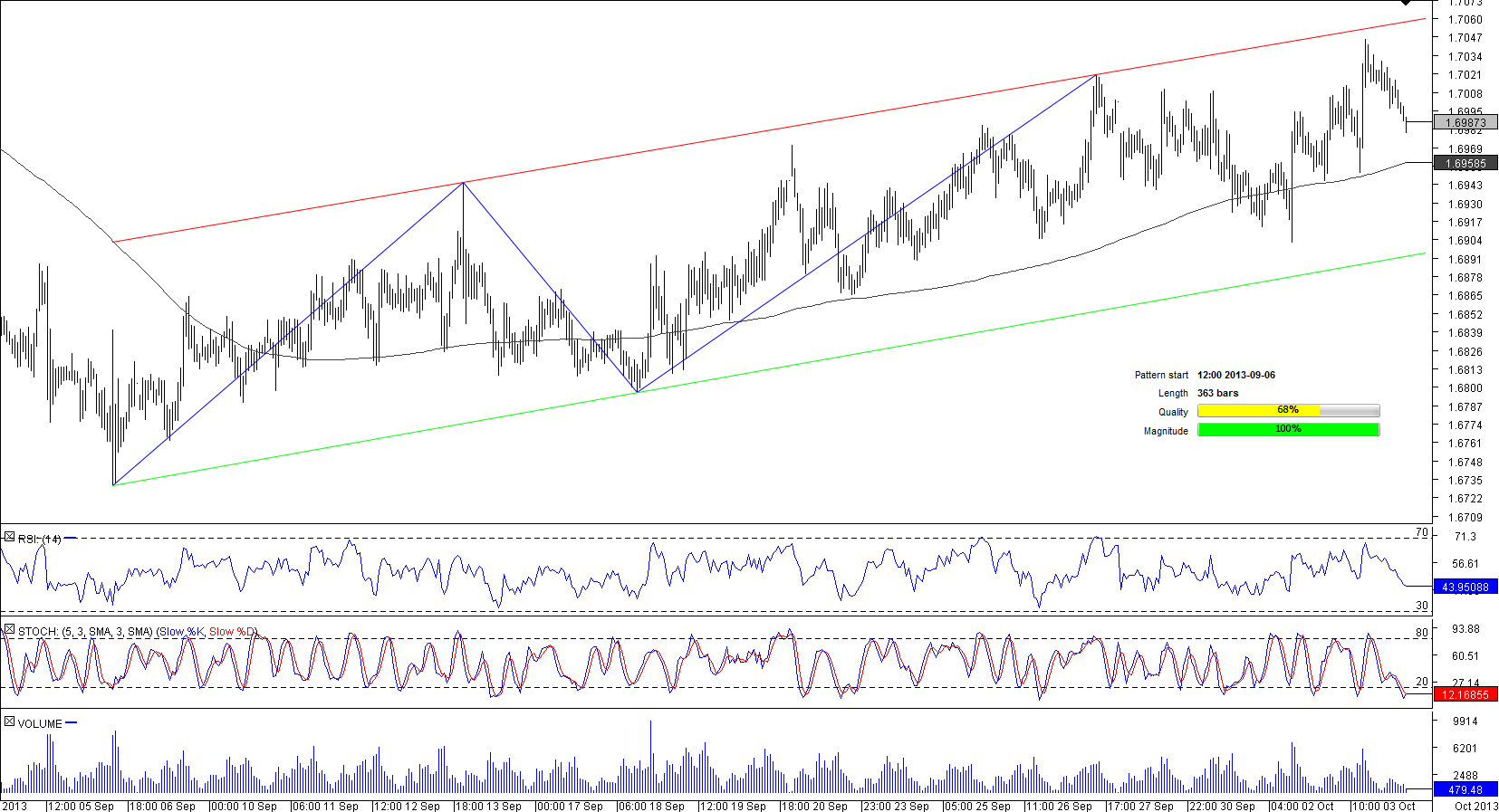1499x812 pixels.
Task: Click the RSI value tag 43.95088
Action: [1465, 588]
